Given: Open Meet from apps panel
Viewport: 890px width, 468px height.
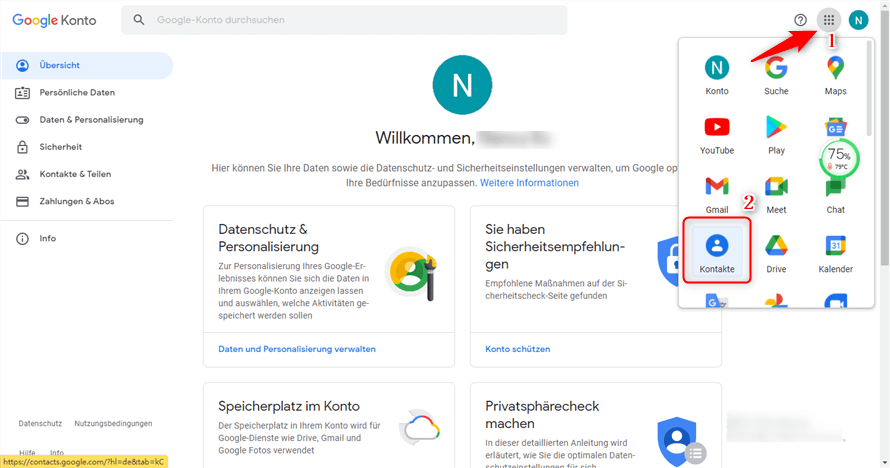Looking at the screenshot, I should pyautogui.click(x=776, y=195).
